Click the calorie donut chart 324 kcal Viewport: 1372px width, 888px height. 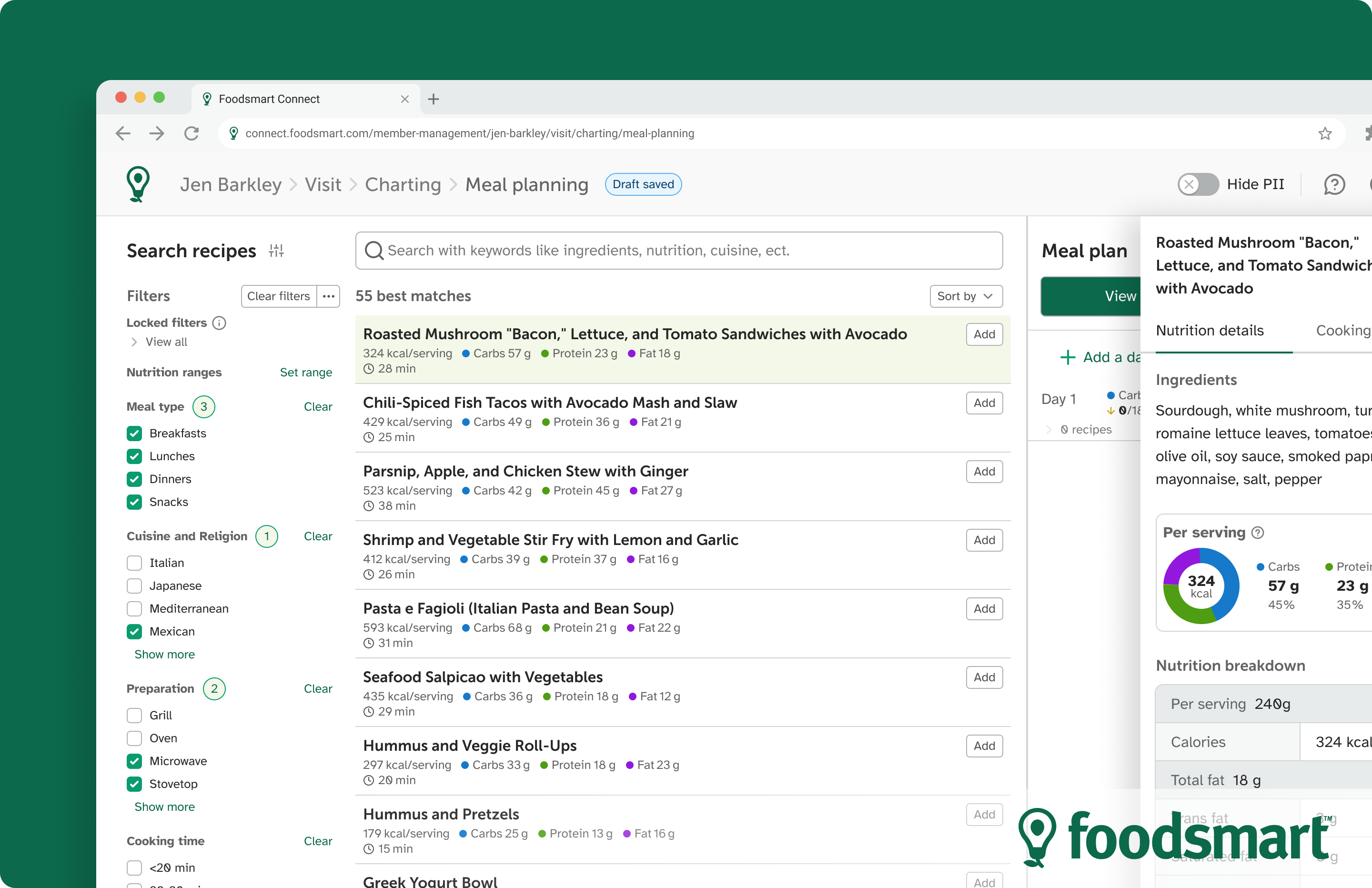click(1201, 586)
